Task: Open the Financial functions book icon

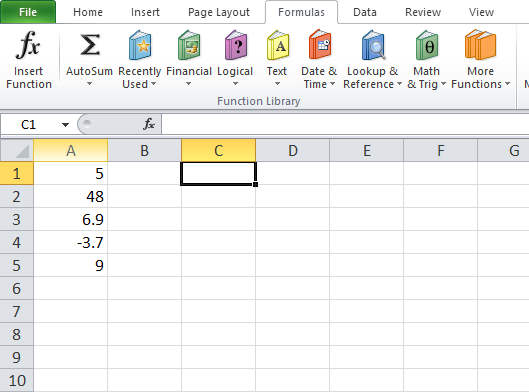Action: pos(189,45)
